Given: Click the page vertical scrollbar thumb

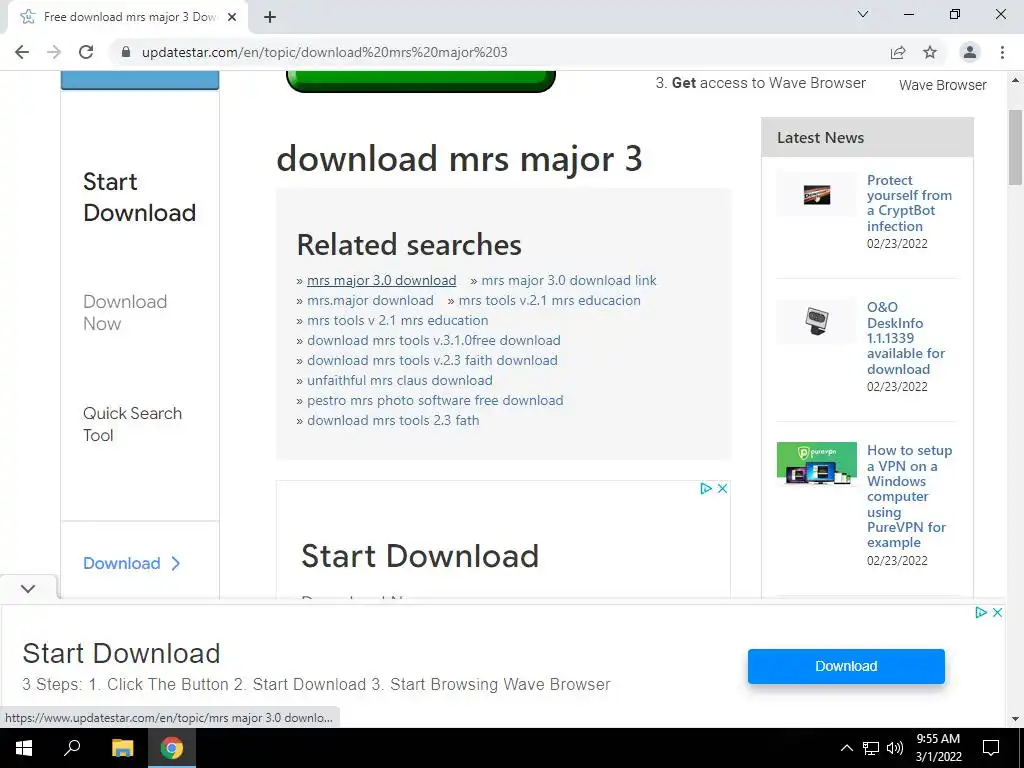Looking at the screenshot, I should tap(1015, 147).
